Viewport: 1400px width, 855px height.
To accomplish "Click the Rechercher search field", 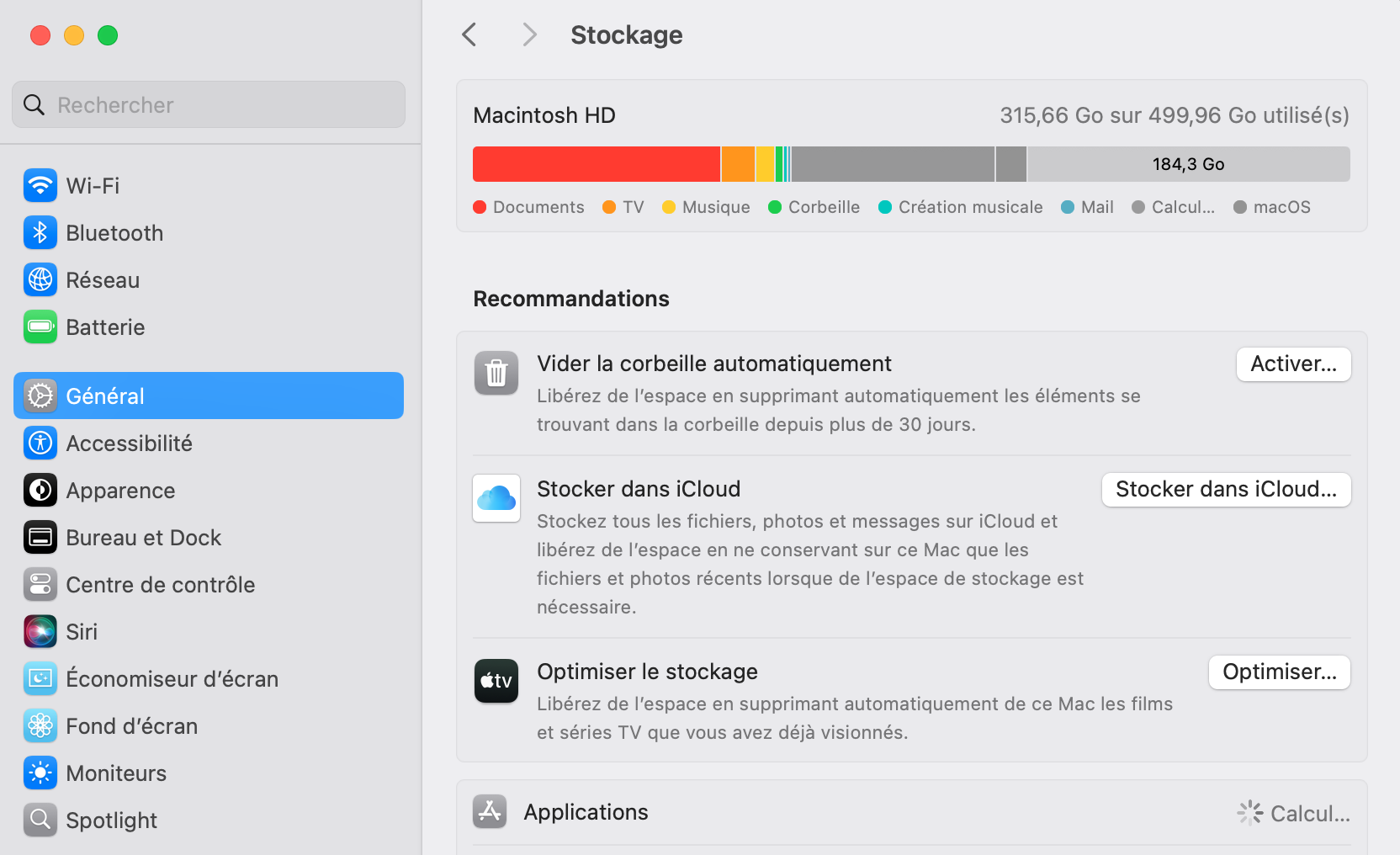I will point(209,104).
